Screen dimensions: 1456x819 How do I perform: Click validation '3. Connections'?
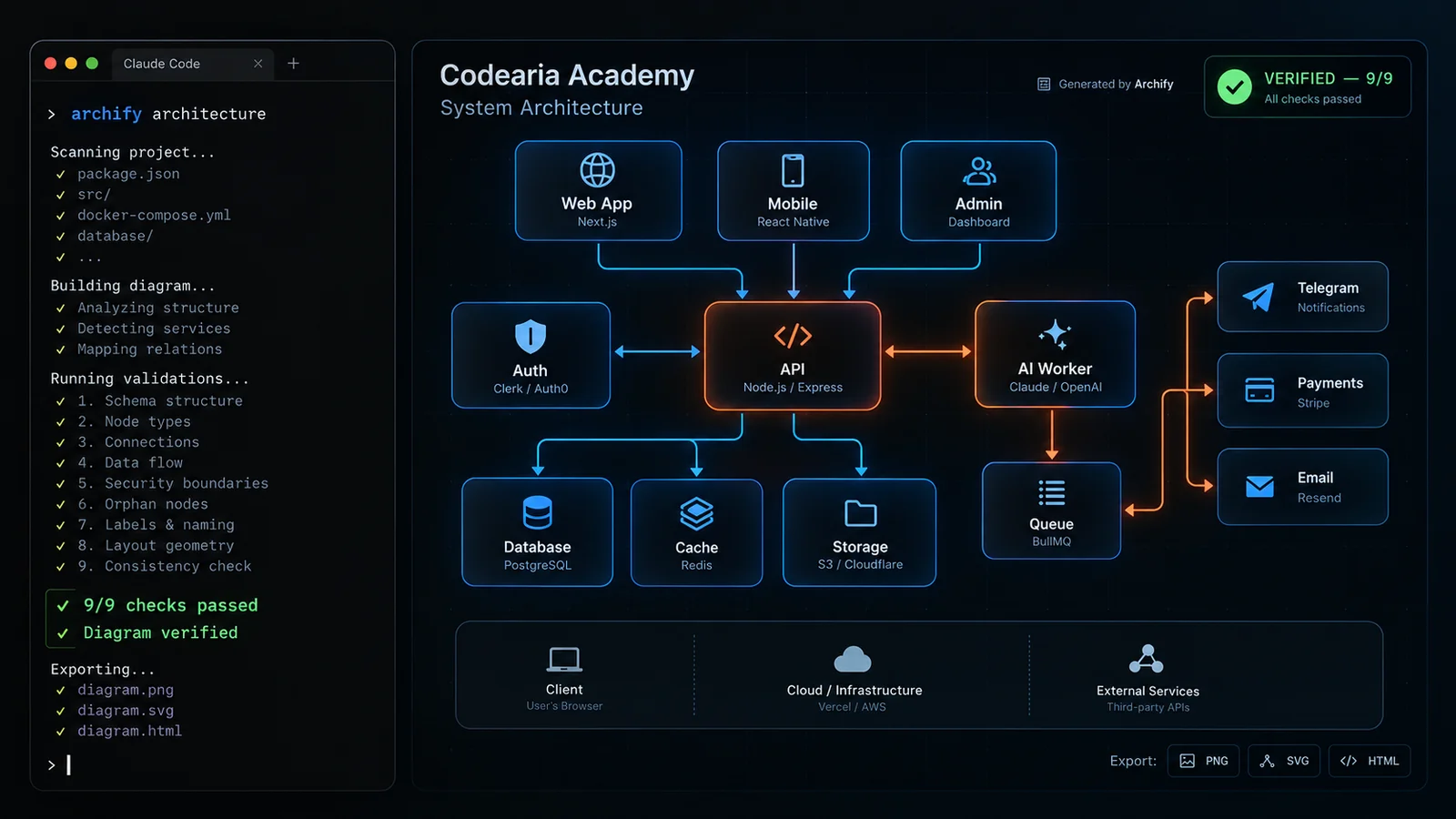pos(138,442)
